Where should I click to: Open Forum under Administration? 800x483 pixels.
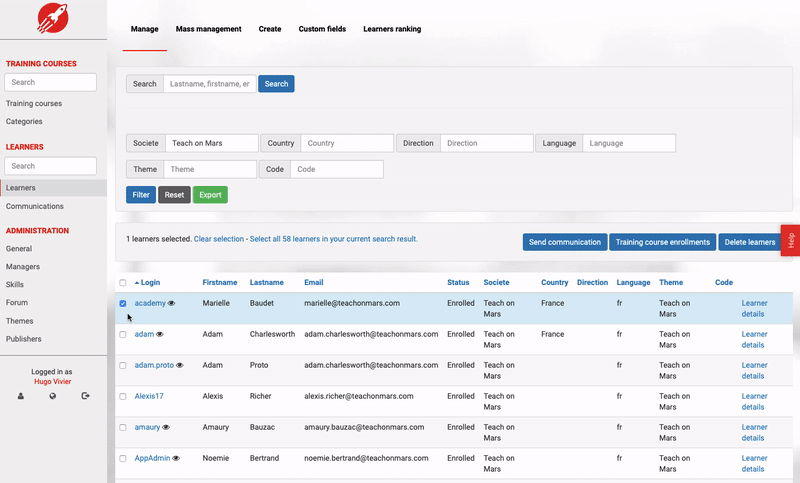[17, 302]
